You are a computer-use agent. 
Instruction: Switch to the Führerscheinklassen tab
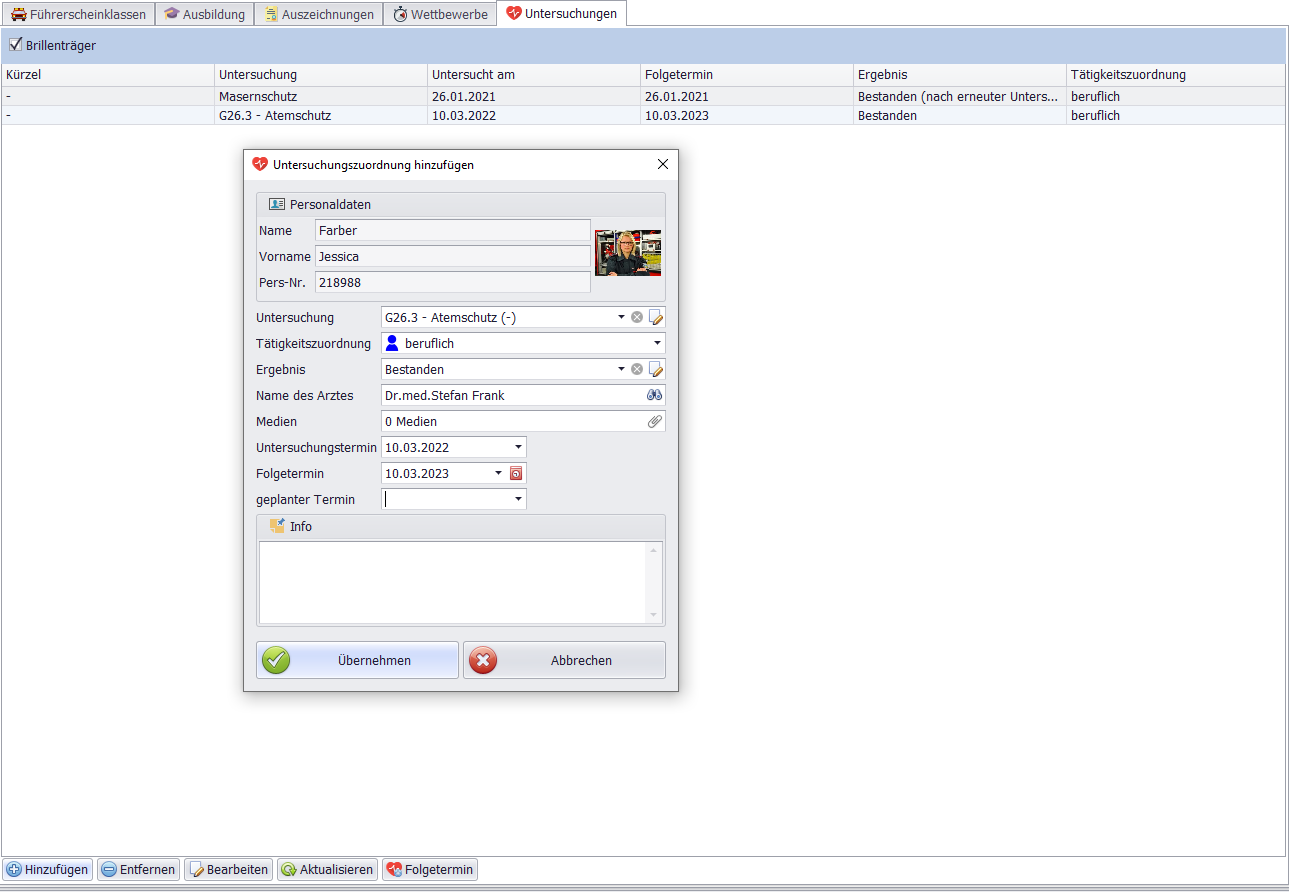(x=78, y=14)
